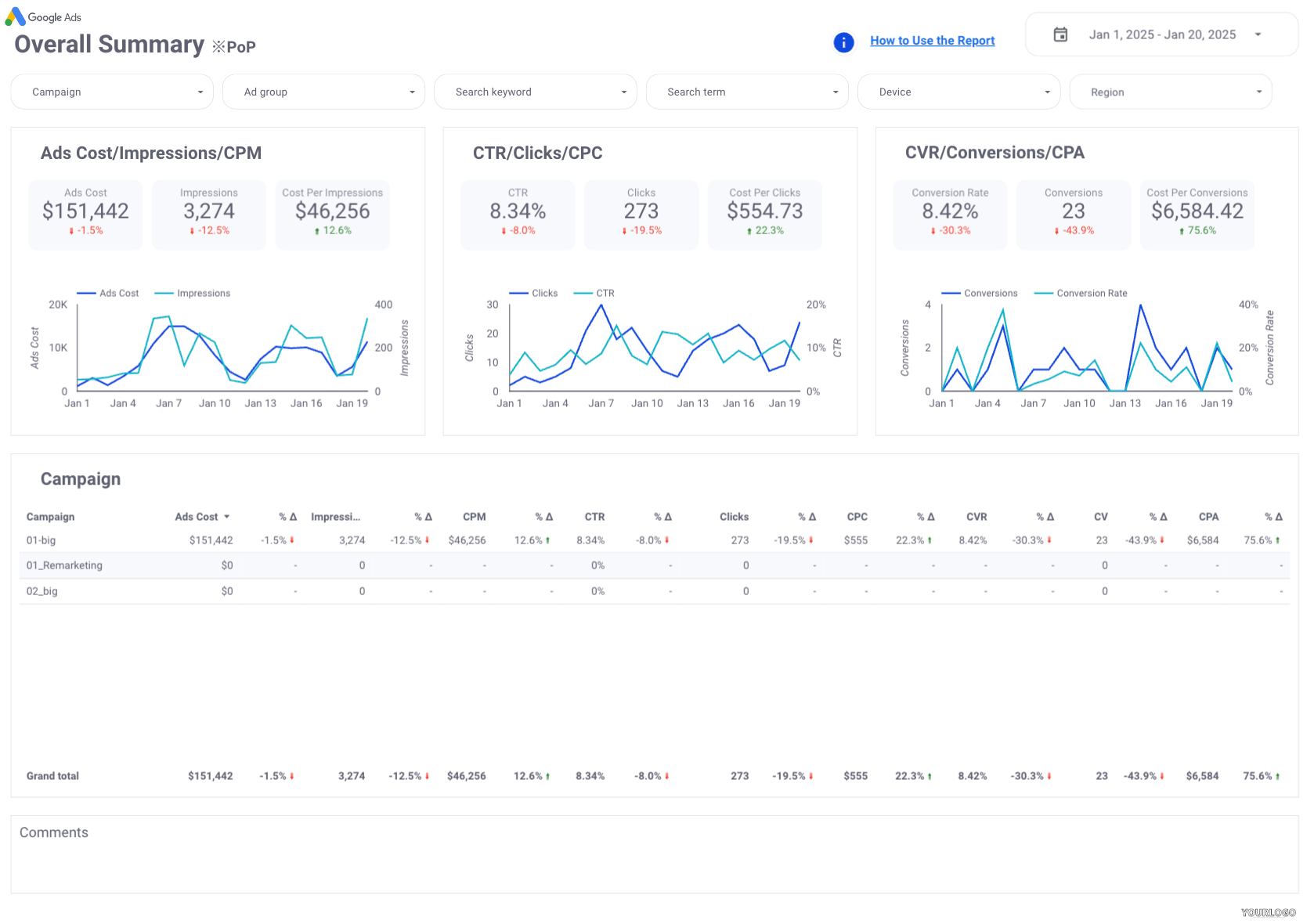This screenshot has height=924, width=1314.
Task: Click the blue info icon
Action: point(843,42)
